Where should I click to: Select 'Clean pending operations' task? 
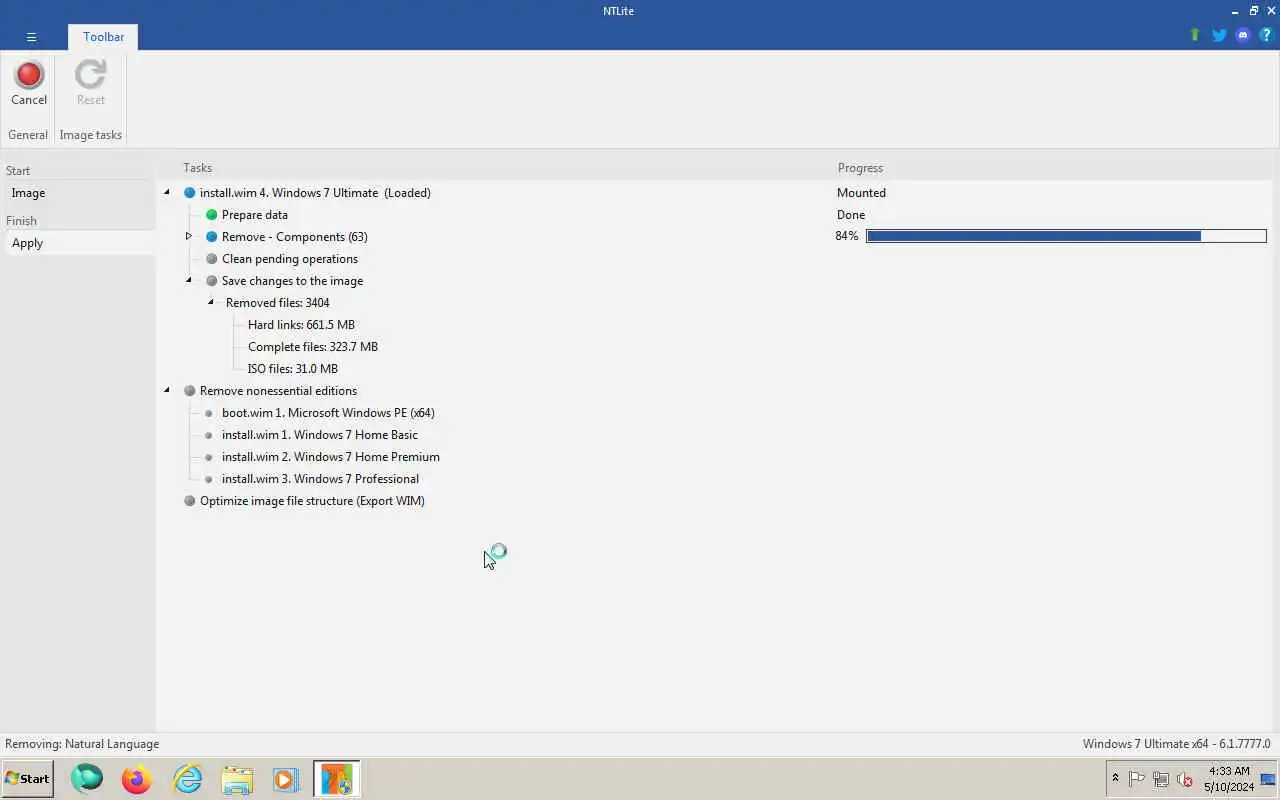click(289, 259)
